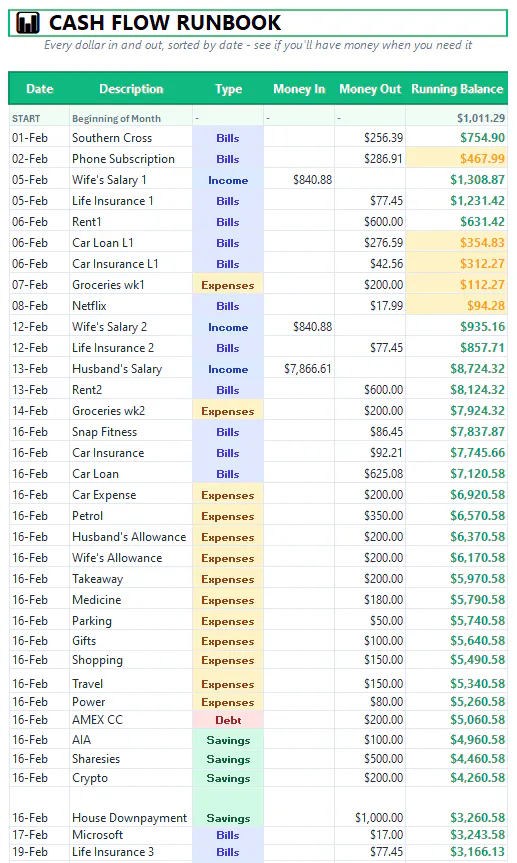Click the Car Expense description cell

click(x=131, y=495)
